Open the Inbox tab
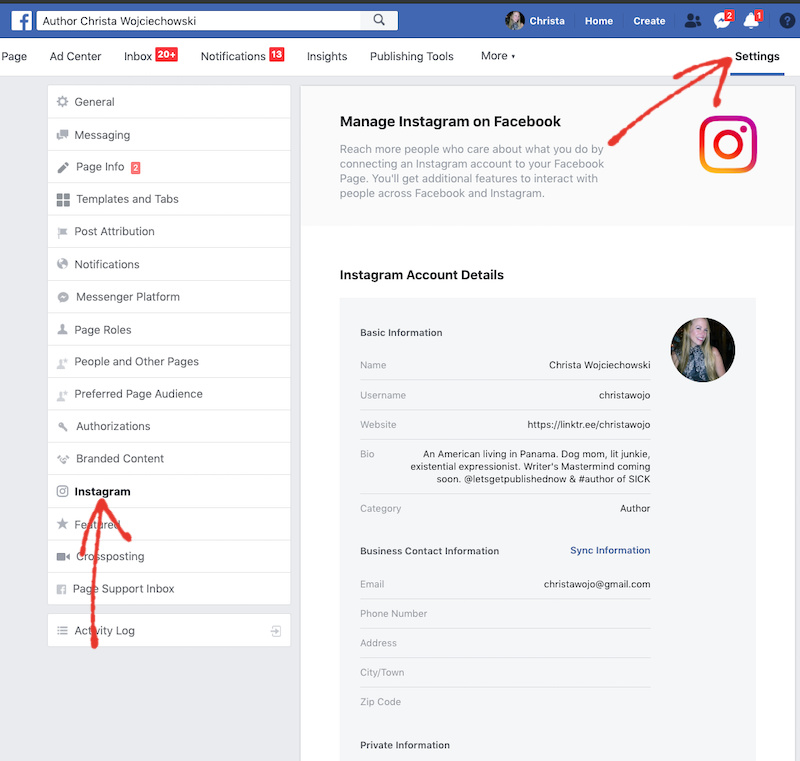This screenshot has height=761, width=800. tap(138, 56)
